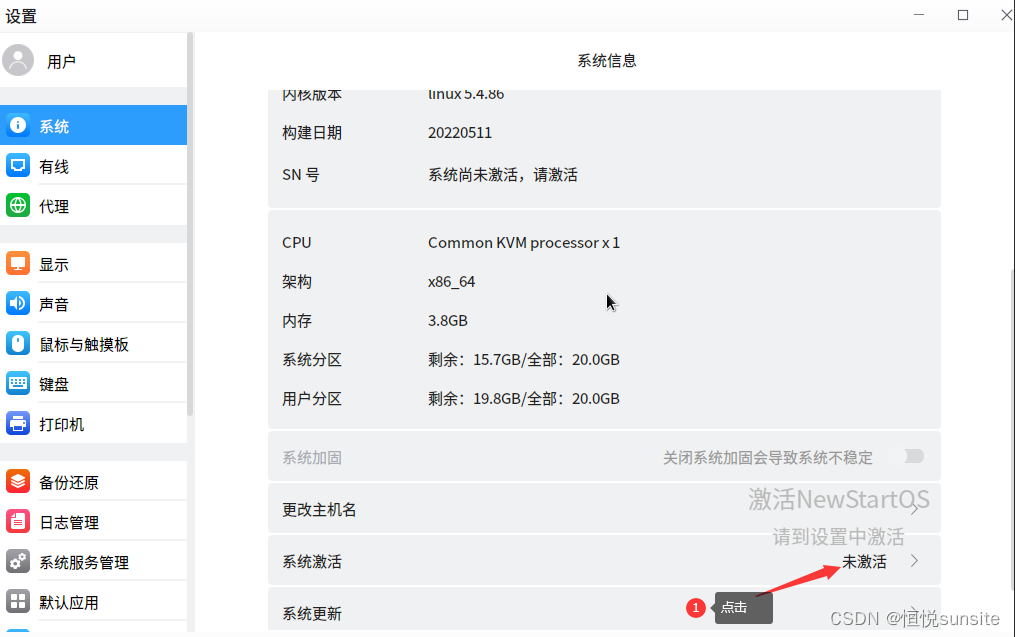This screenshot has width=1015, height=637.
Task: Click the 声音 speaker icon
Action: (x=18, y=303)
